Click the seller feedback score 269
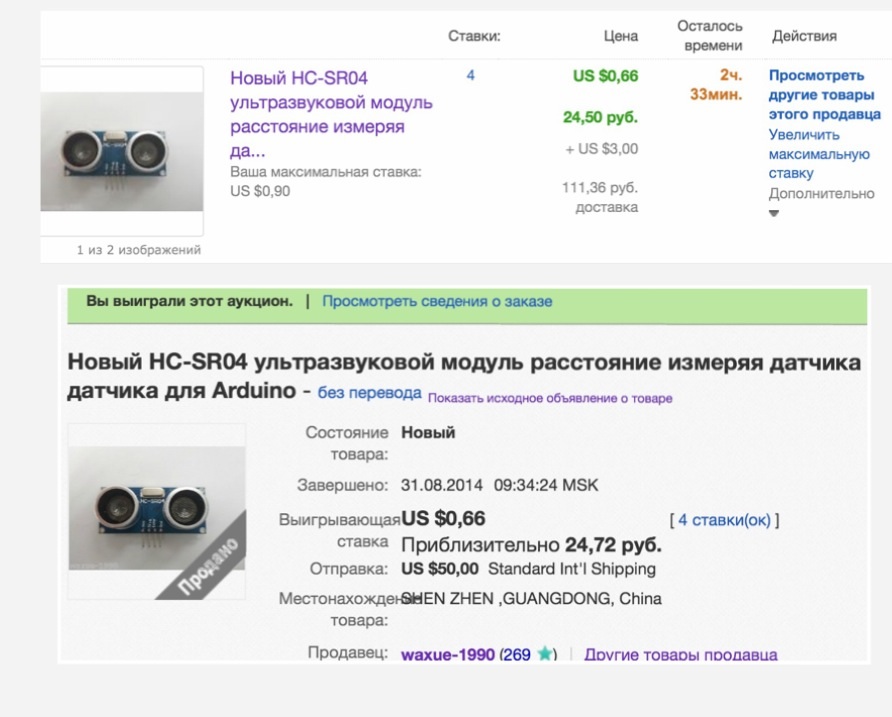 pos(517,654)
